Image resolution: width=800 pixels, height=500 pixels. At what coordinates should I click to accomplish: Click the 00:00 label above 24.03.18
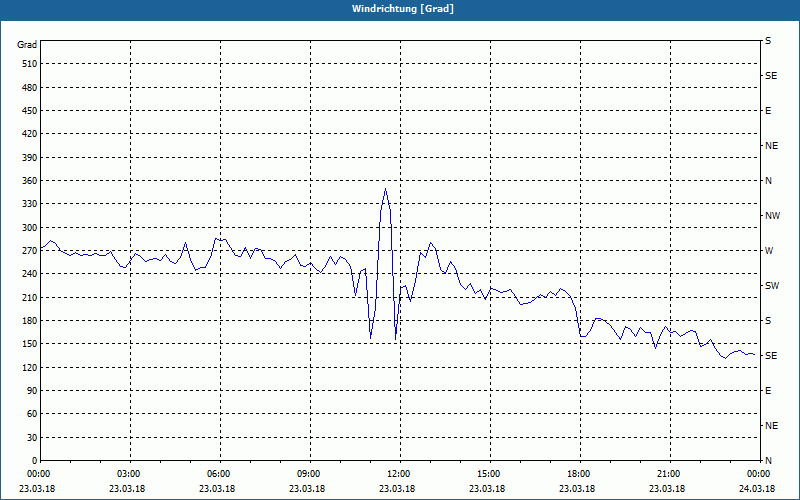[760, 474]
